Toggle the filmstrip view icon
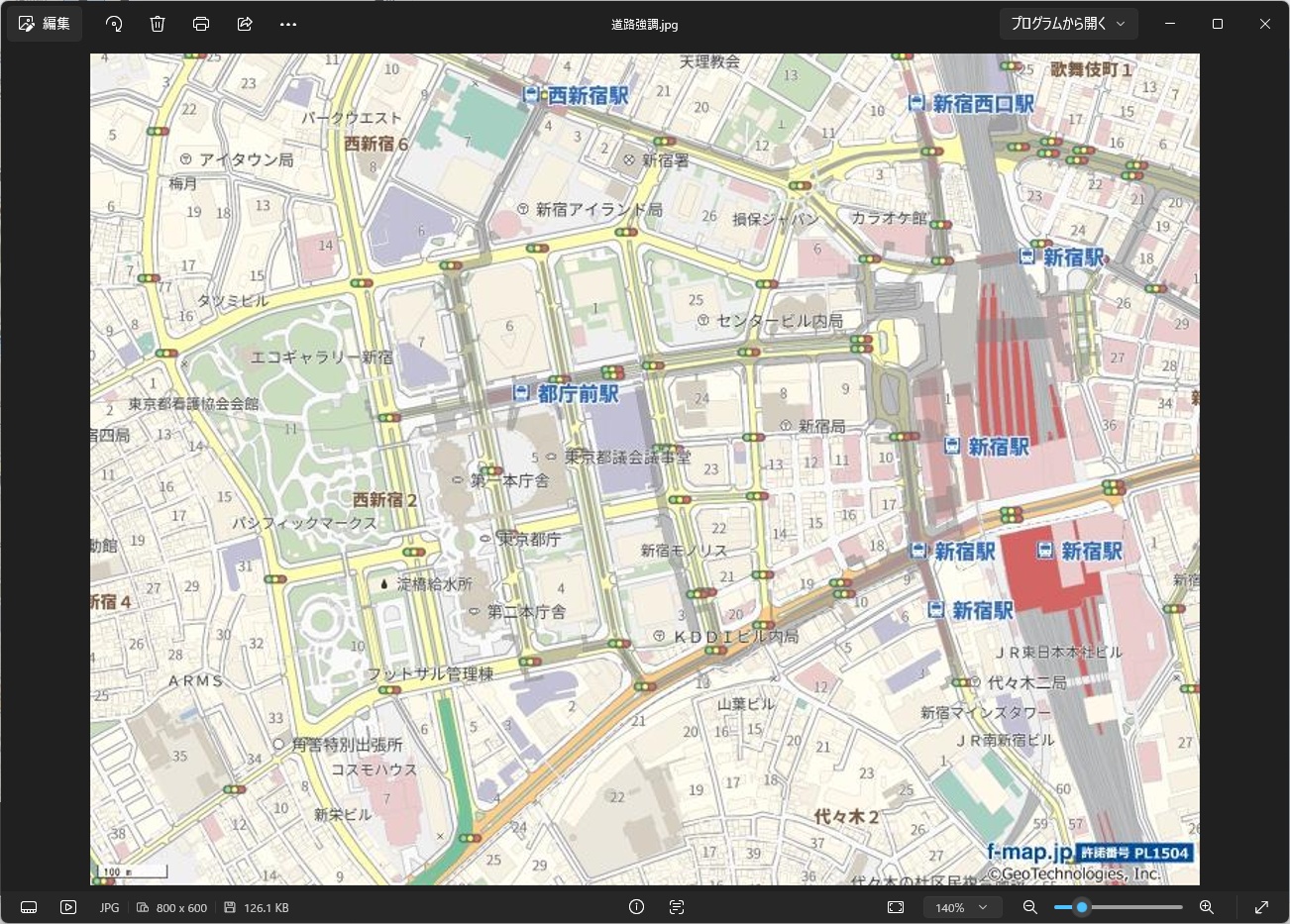This screenshot has width=1290, height=924. tap(29, 907)
